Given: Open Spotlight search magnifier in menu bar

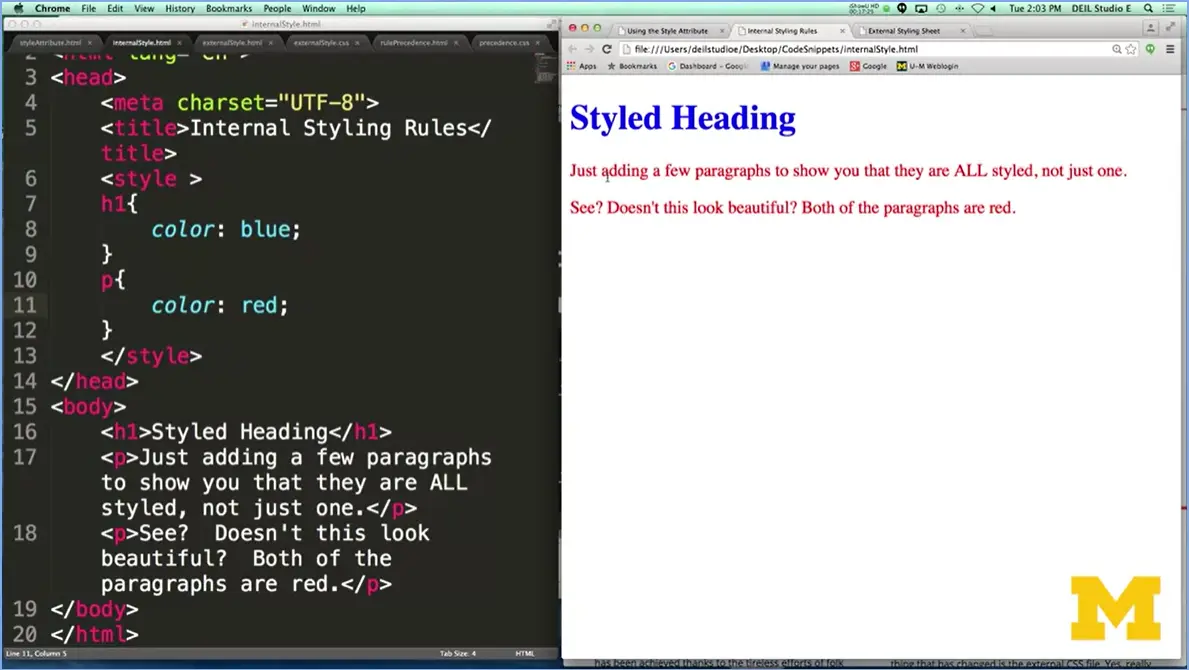Looking at the screenshot, I should (1151, 8).
